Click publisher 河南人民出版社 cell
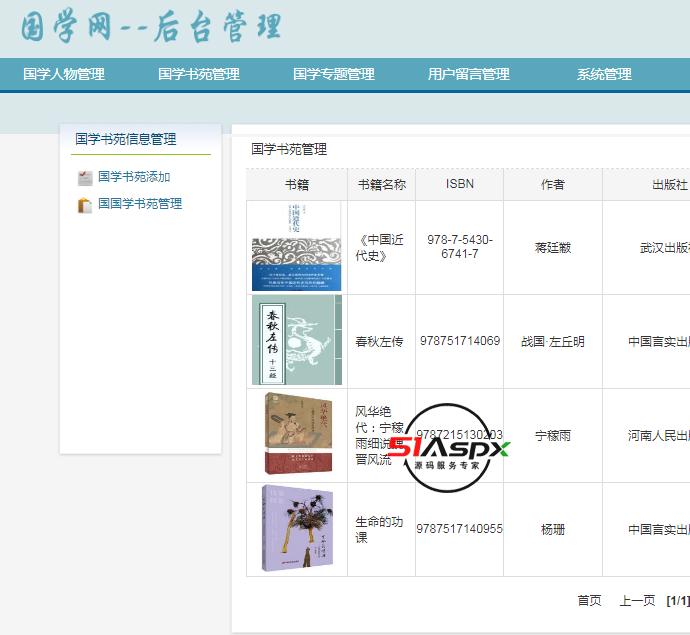Image resolution: width=690 pixels, height=635 pixels. [646, 436]
